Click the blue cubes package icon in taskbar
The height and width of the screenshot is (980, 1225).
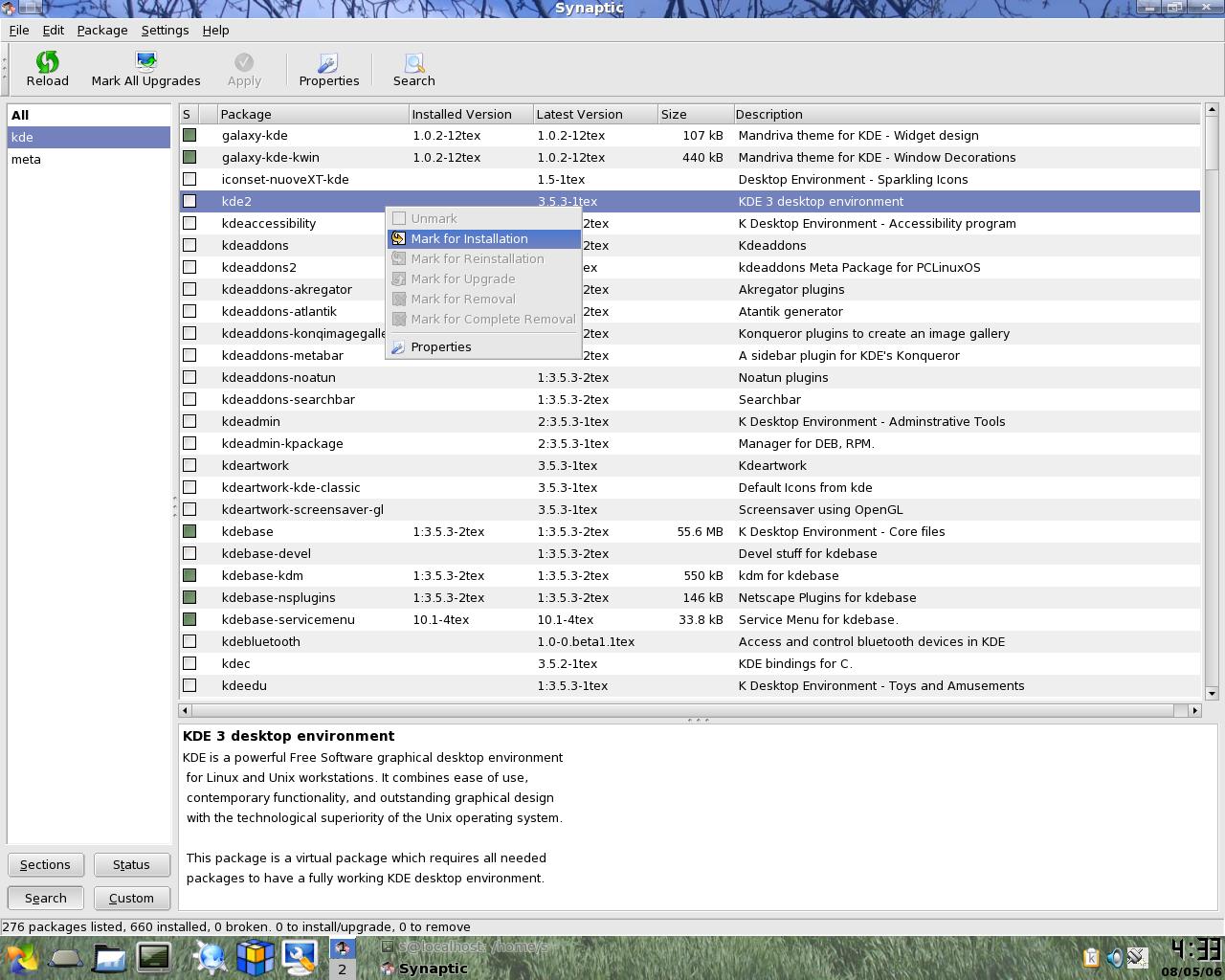click(256, 957)
